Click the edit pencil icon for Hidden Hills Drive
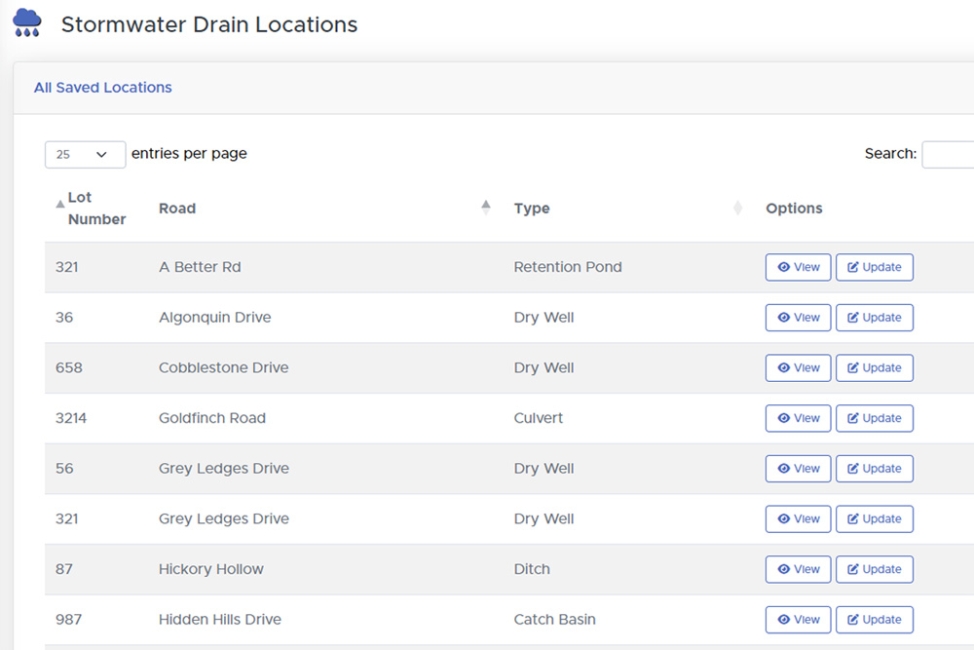 click(x=853, y=619)
